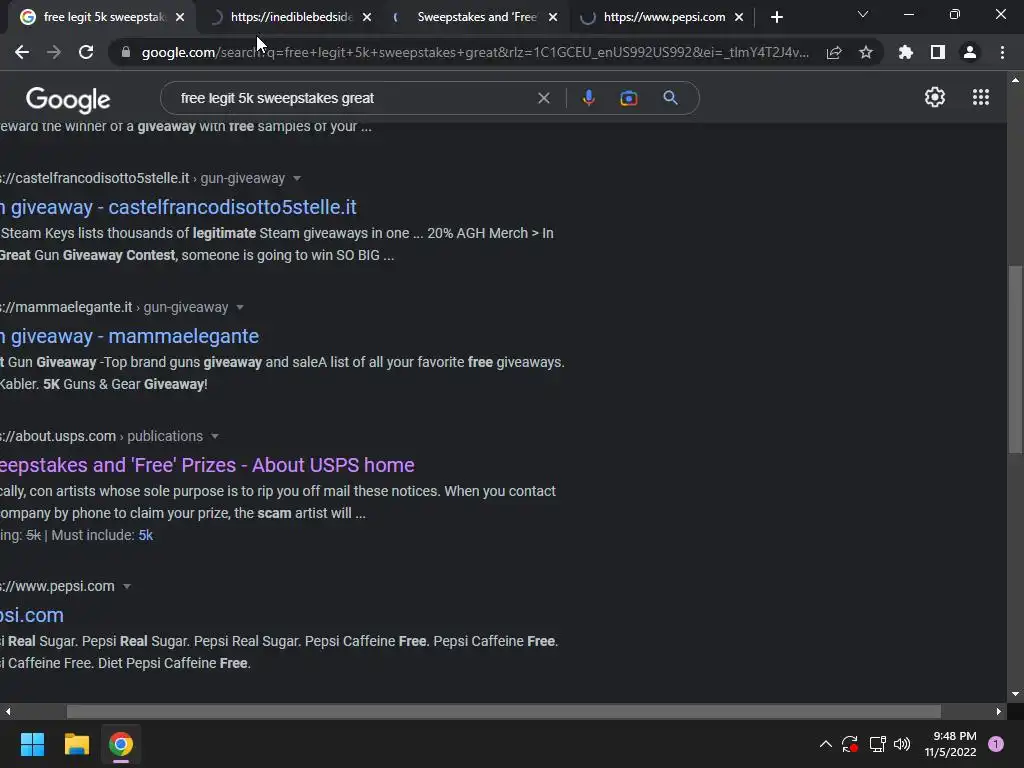Open the volume speaker tray icon
This screenshot has height=768, width=1024.
tap(902, 744)
